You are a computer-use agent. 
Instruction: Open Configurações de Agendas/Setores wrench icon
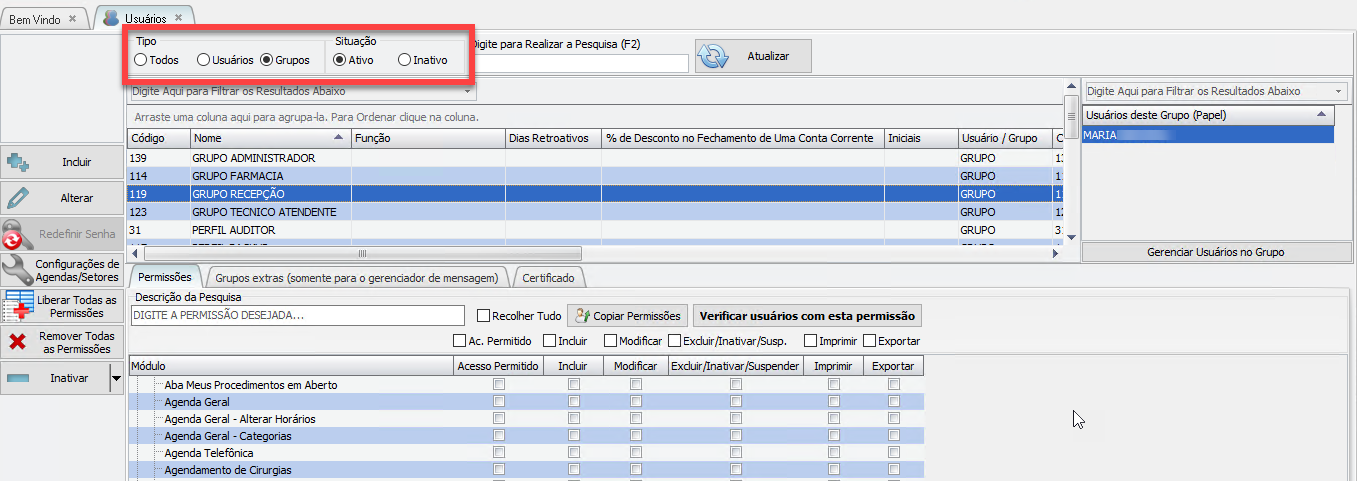[x=15, y=270]
